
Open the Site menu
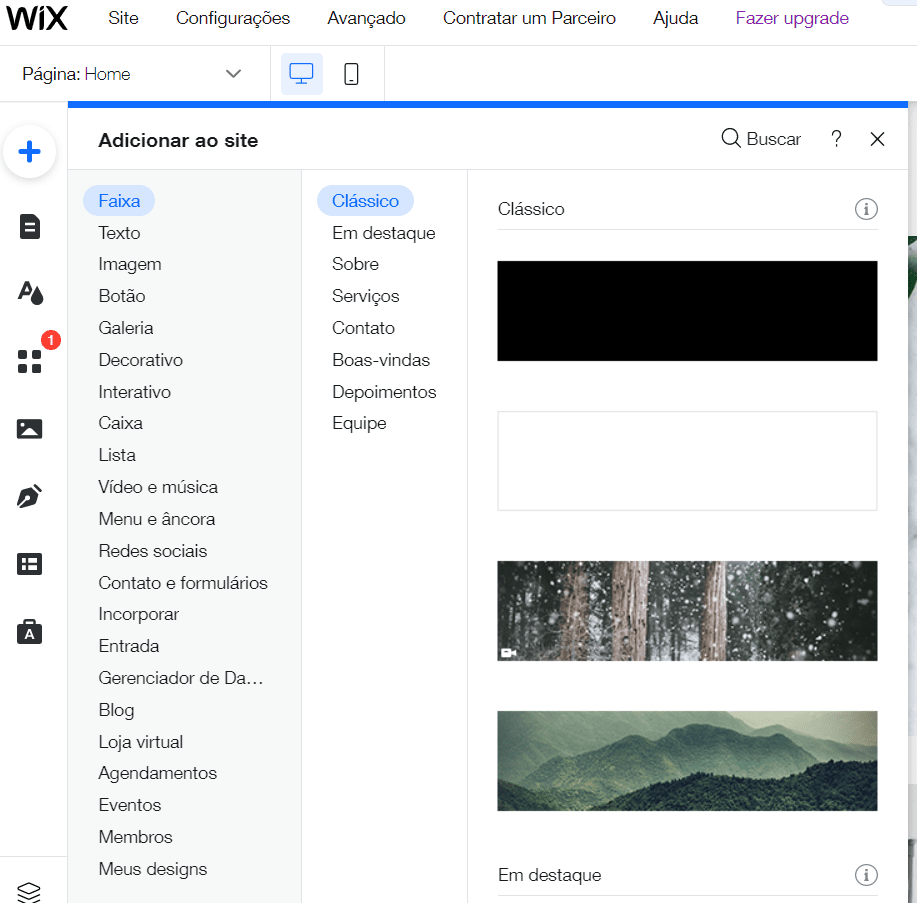click(x=123, y=18)
